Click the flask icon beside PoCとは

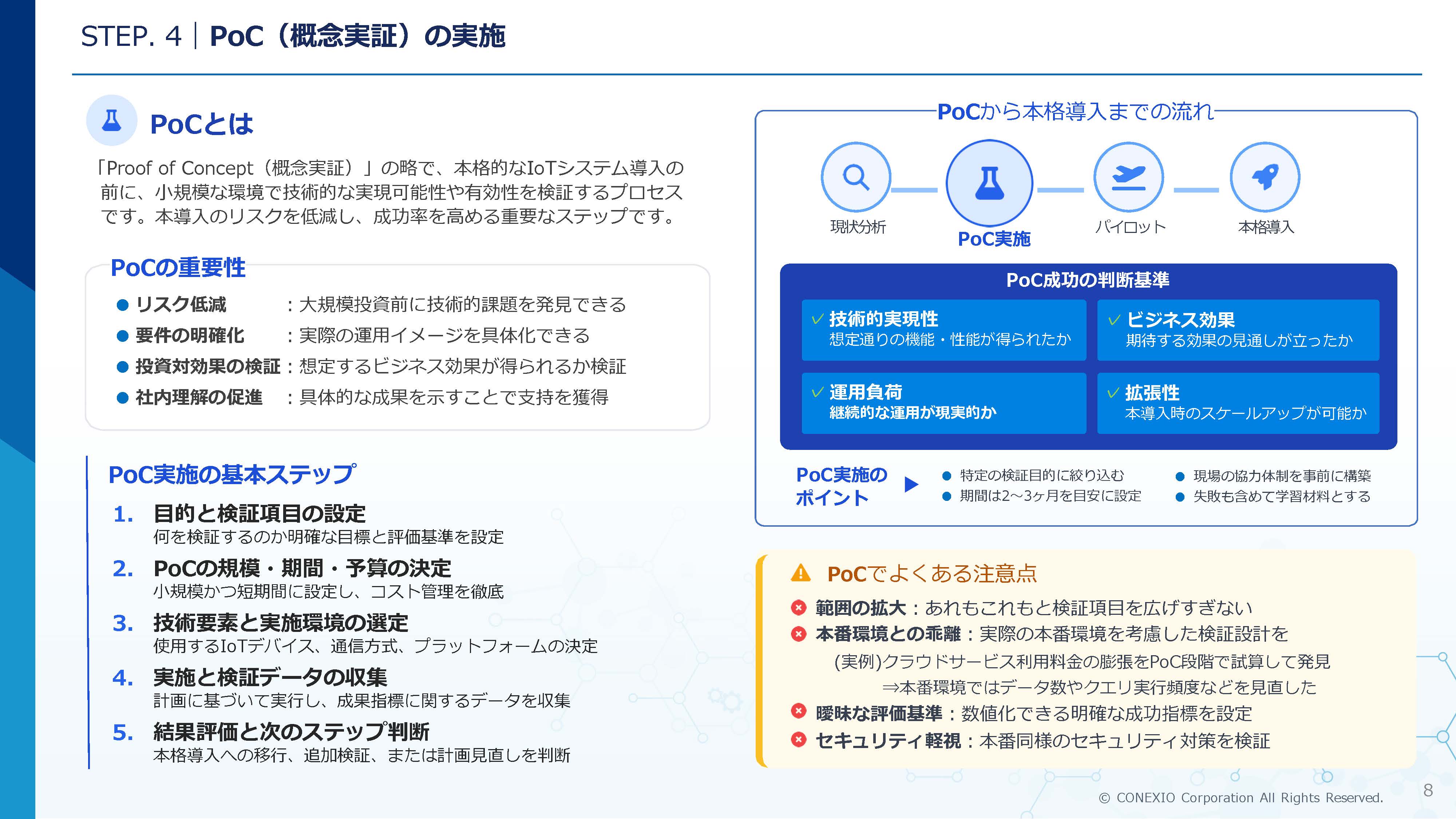point(111,120)
